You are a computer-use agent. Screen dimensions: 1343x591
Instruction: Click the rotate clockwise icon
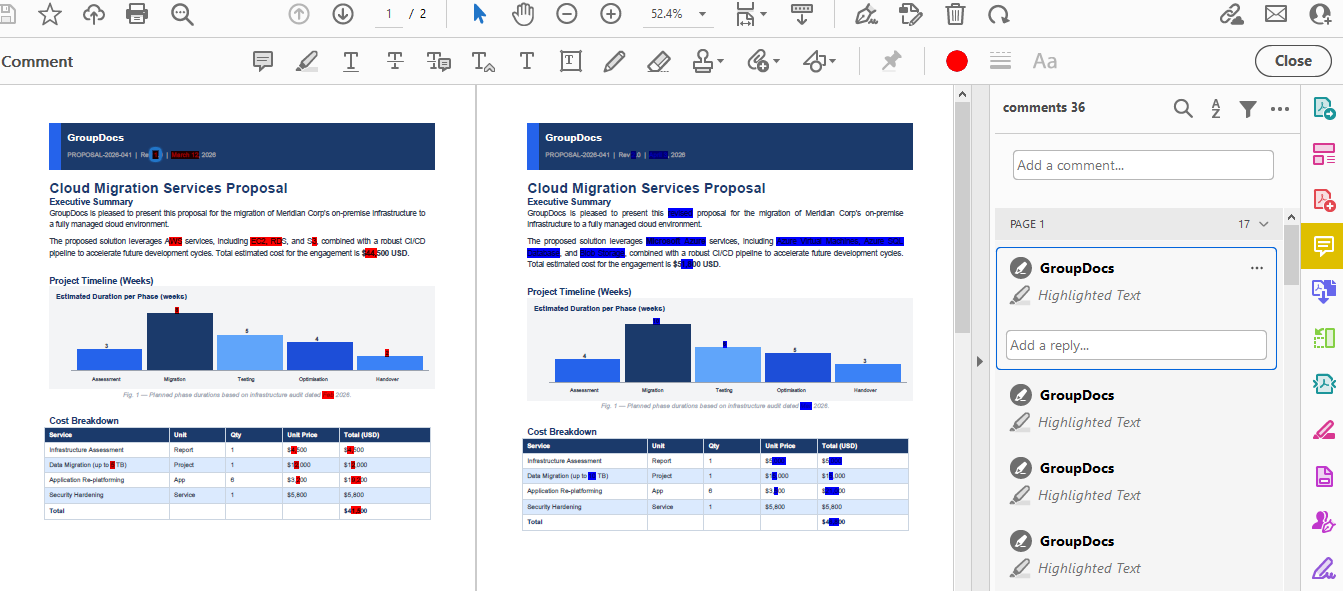(x=998, y=14)
